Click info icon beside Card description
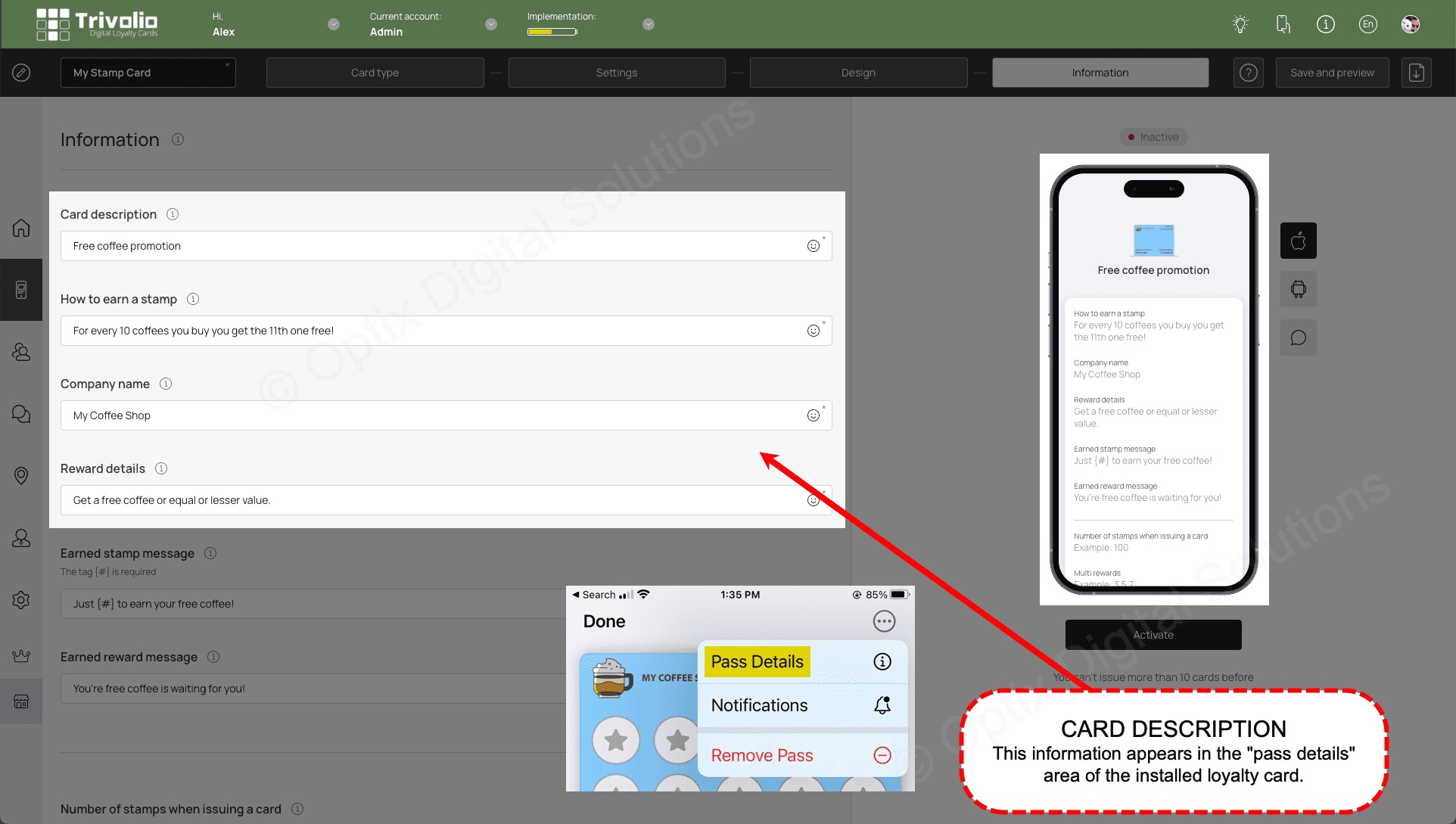Viewport: 1456px width, 824px height. (x=173, y=214)
